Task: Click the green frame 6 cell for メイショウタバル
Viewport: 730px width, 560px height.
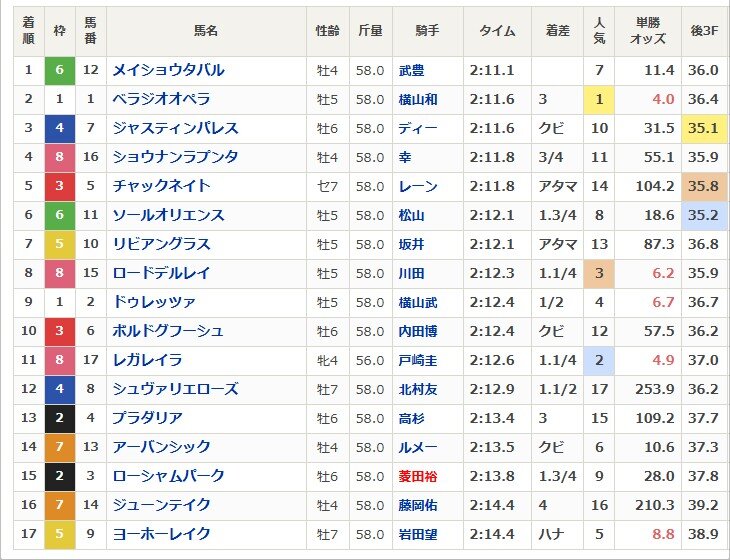Action: click(x=60, y=70)
